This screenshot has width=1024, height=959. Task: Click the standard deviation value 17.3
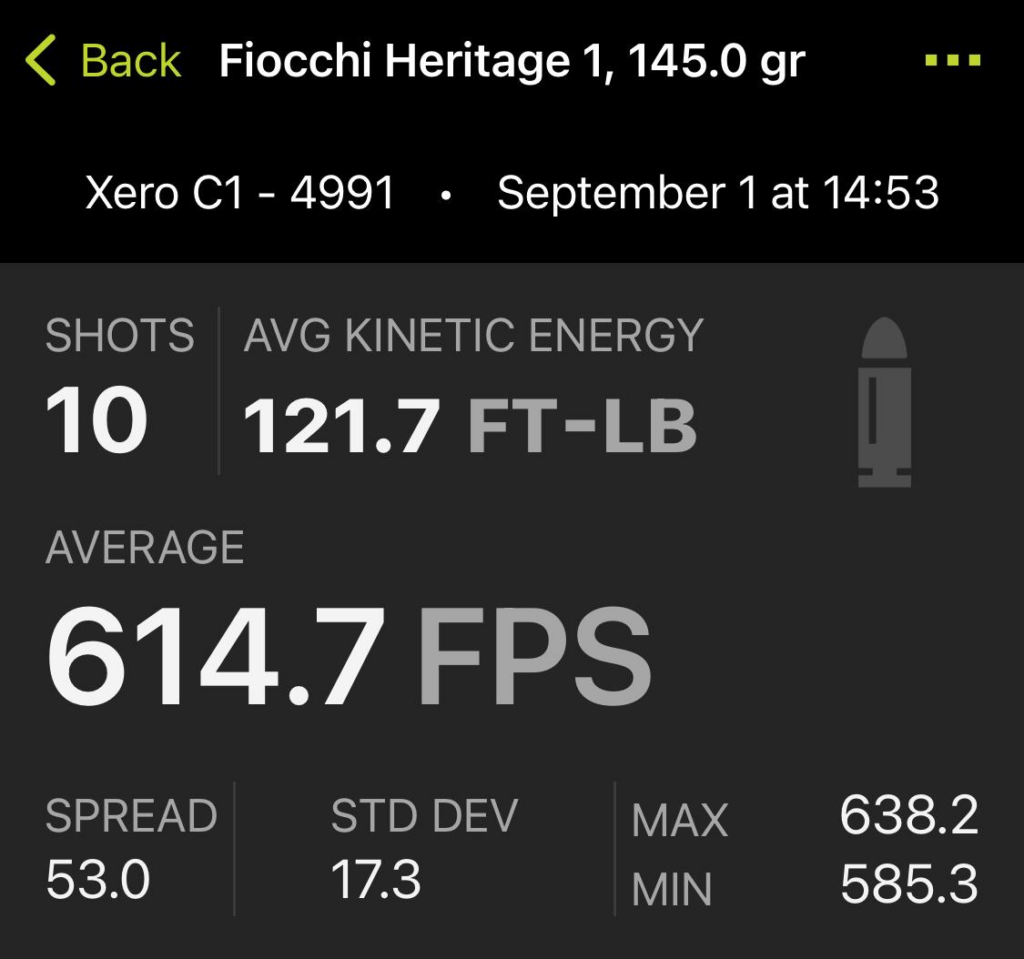coord(376,880)
